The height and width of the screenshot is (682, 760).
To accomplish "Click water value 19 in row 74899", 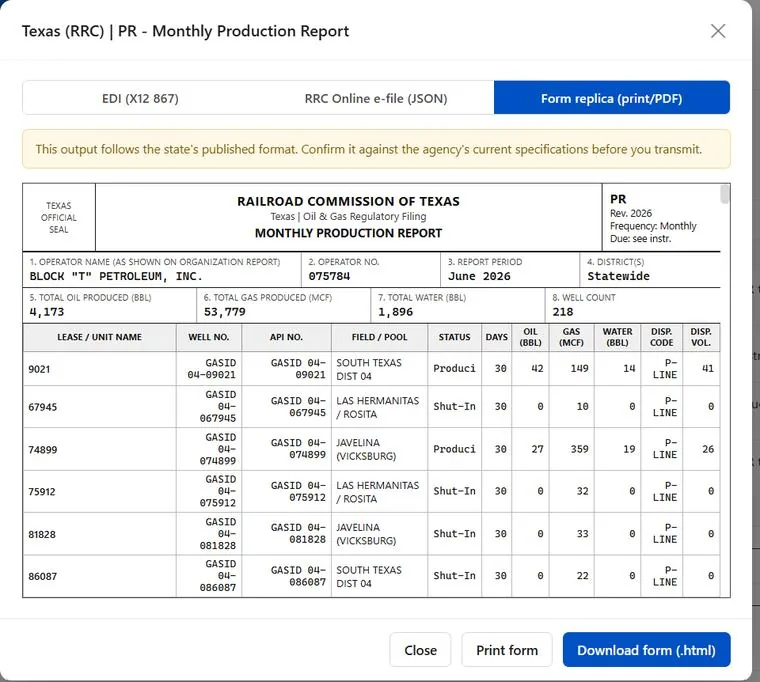I will (629, 449).
